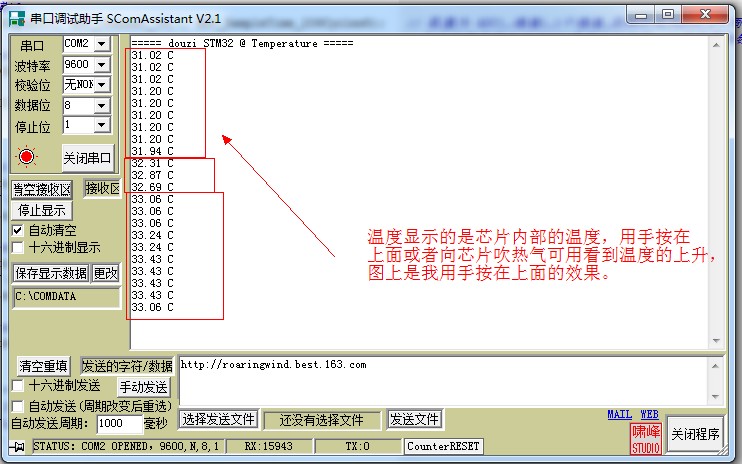Click the 发送的字符/数据 label button
Image resolution: width=742 pixels, height=464 pixels.
[x=127, y=366]
